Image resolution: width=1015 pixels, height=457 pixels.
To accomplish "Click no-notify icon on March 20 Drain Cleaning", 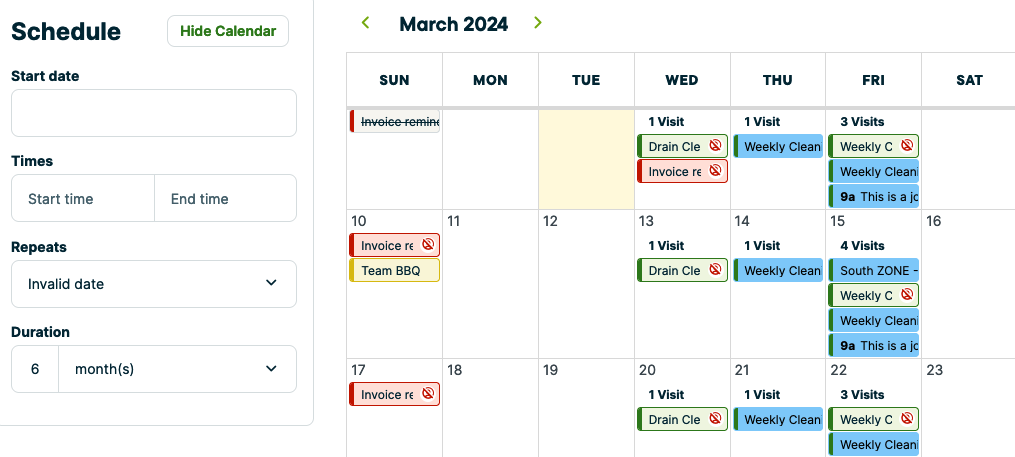I will coord(716,419).
